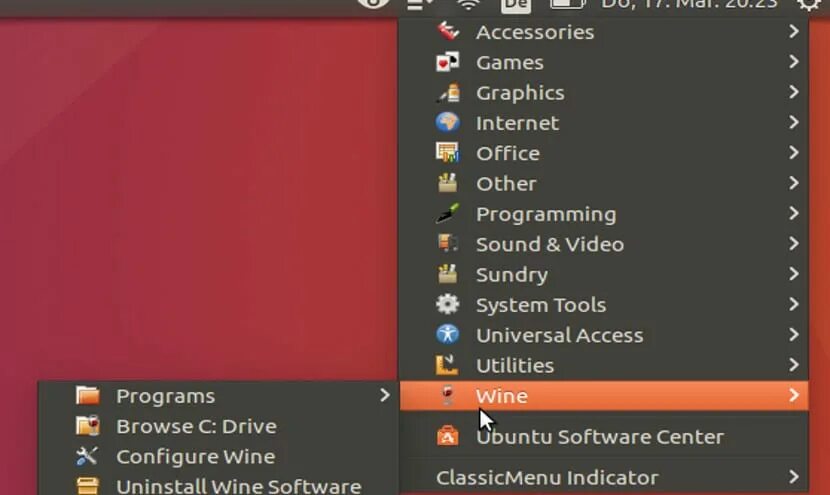The width and height of the screenshot is (830, 495).
Task: Open the Sound & Video menu entry
Action: coord(604,244)
